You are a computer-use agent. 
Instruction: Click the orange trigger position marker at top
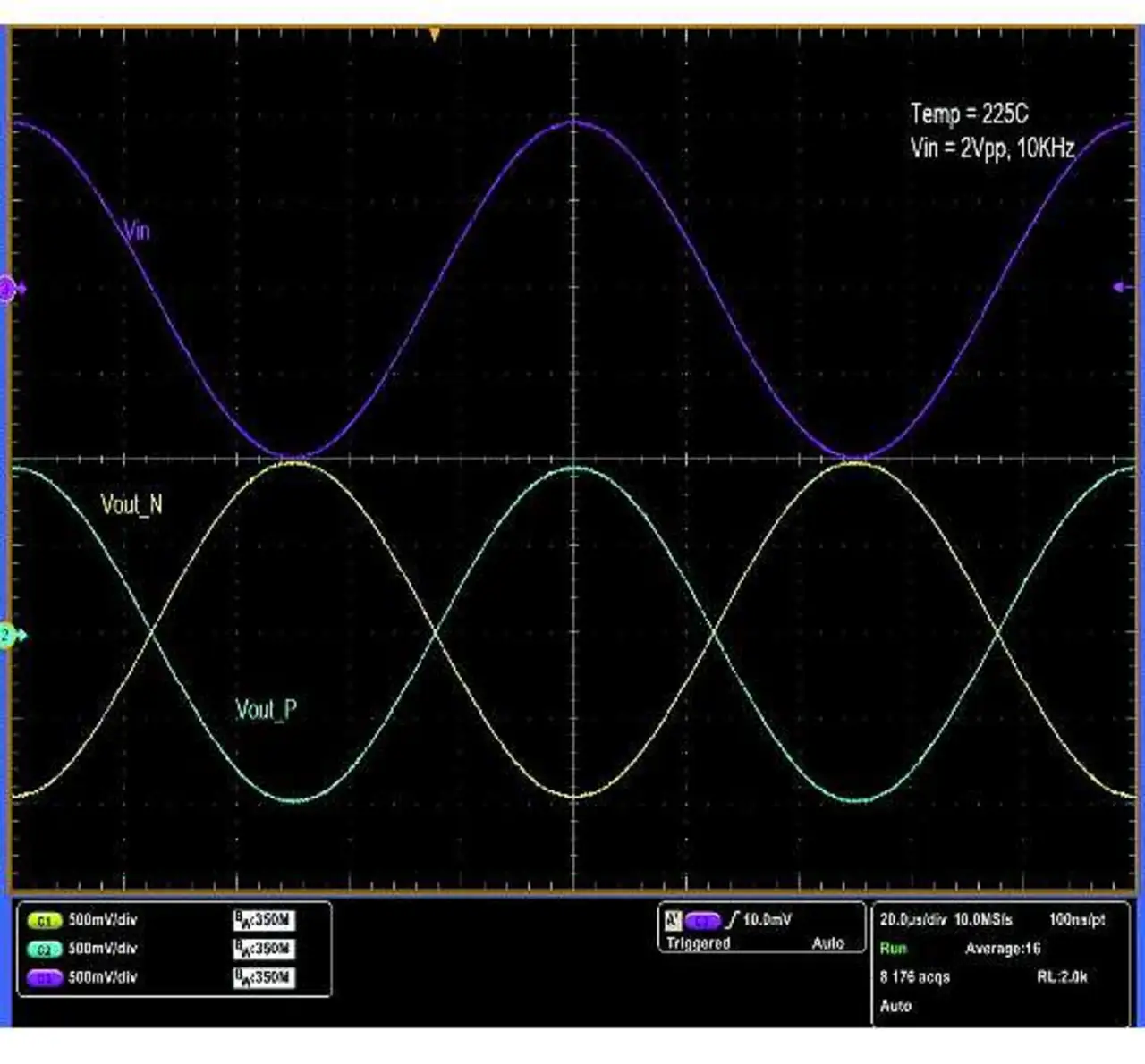click(435, 35)
